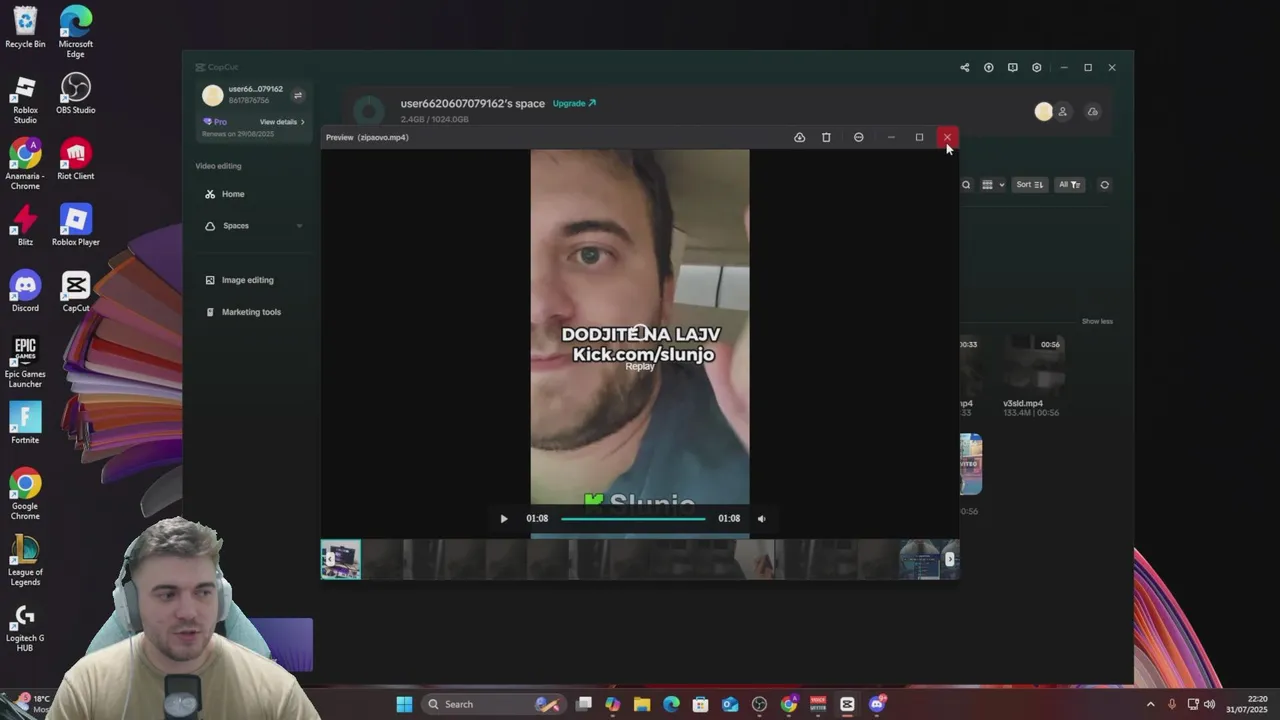Image resolution: width=1280 pixels, height=720 pixels.
Task: Click the circled minus icon in preview toolbar
Action: (x=858, y=137)
